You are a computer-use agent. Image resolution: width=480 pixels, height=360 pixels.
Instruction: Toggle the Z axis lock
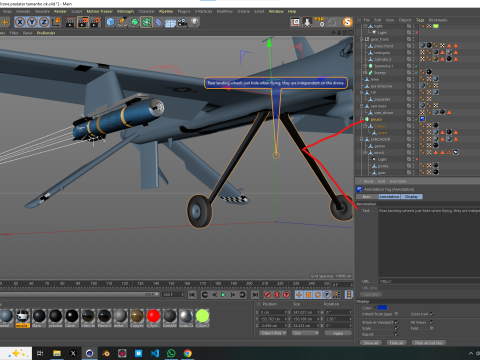tap(44, 22)
